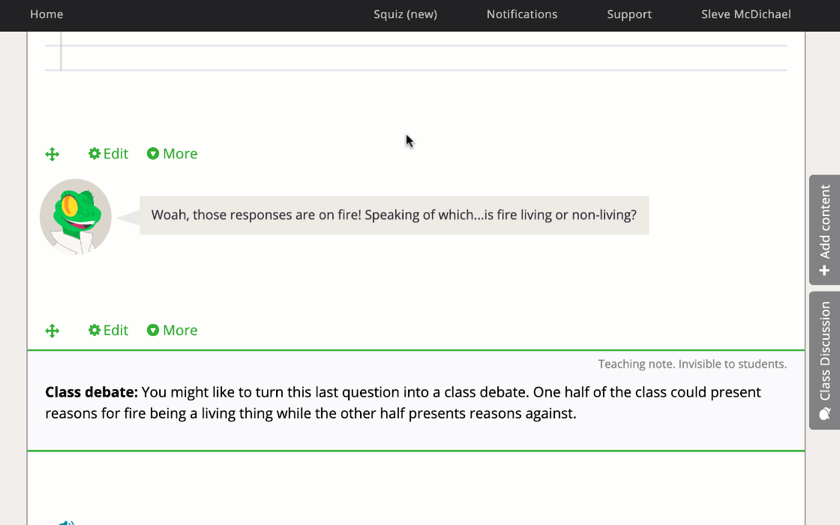The width and height of the screenshot is (840, 525).
Task: Click the gear icon on the lower Edit
Action: 94,330
